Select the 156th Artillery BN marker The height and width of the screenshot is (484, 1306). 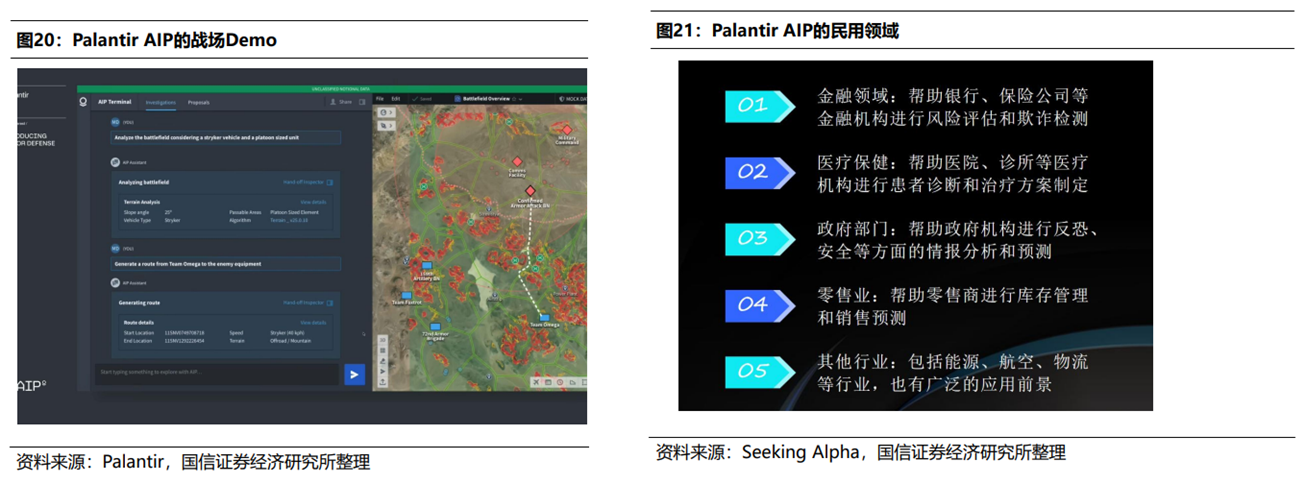427,265
